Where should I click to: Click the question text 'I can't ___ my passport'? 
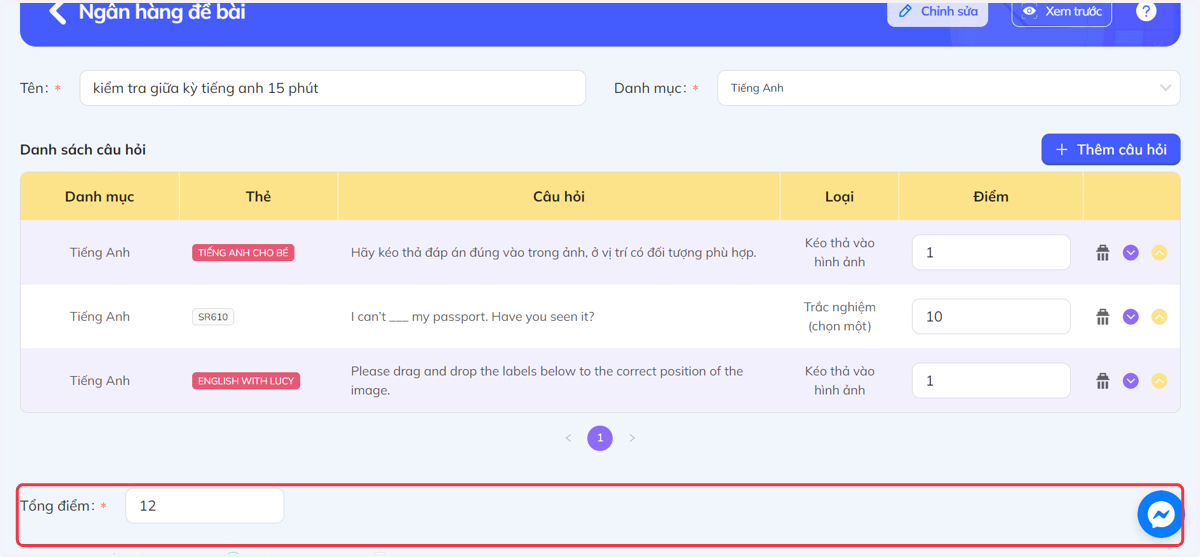[472, 317]
